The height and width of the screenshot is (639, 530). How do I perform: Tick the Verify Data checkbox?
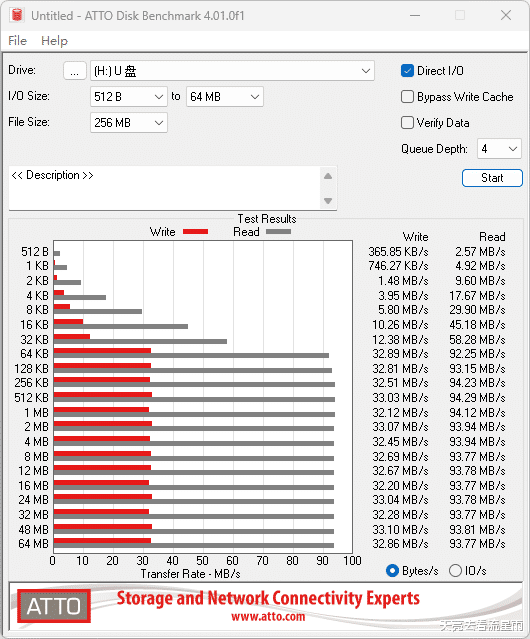coord(407,123)
